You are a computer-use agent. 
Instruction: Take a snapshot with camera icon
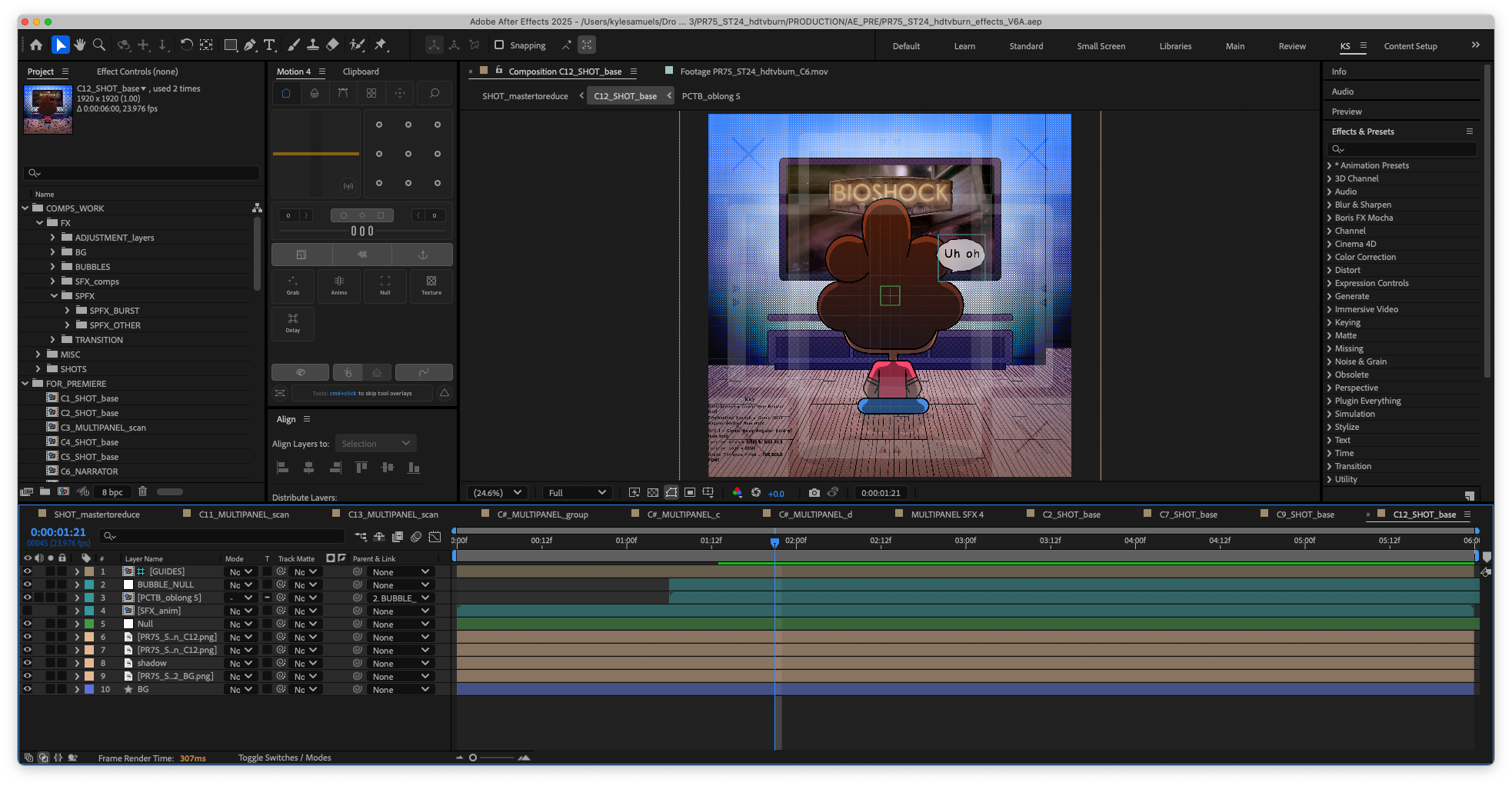tap(814, 493)
